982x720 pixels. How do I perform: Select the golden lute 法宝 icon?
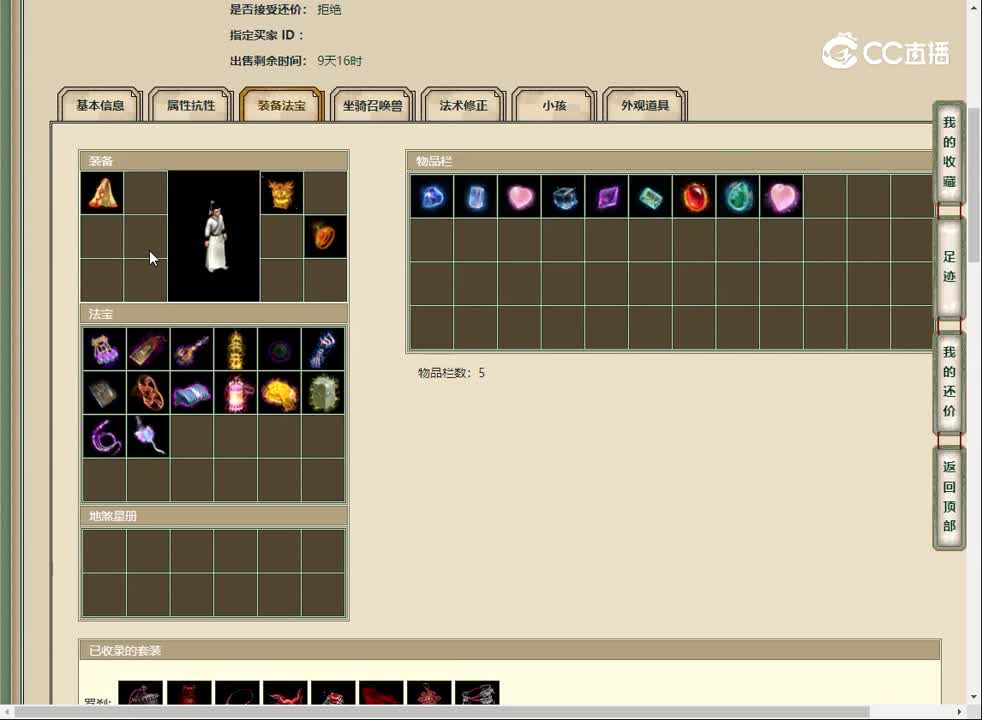(192, 349)
